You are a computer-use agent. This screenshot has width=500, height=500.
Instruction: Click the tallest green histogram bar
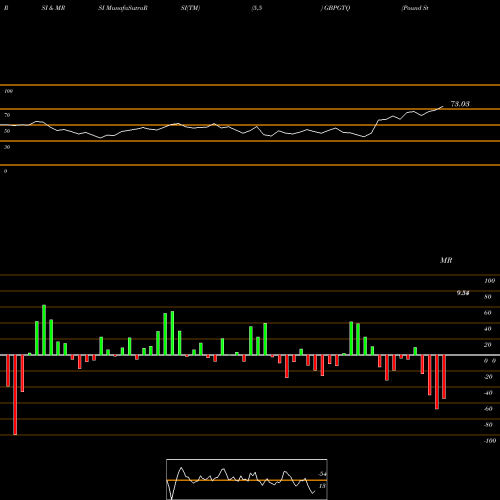pos(44,330)
